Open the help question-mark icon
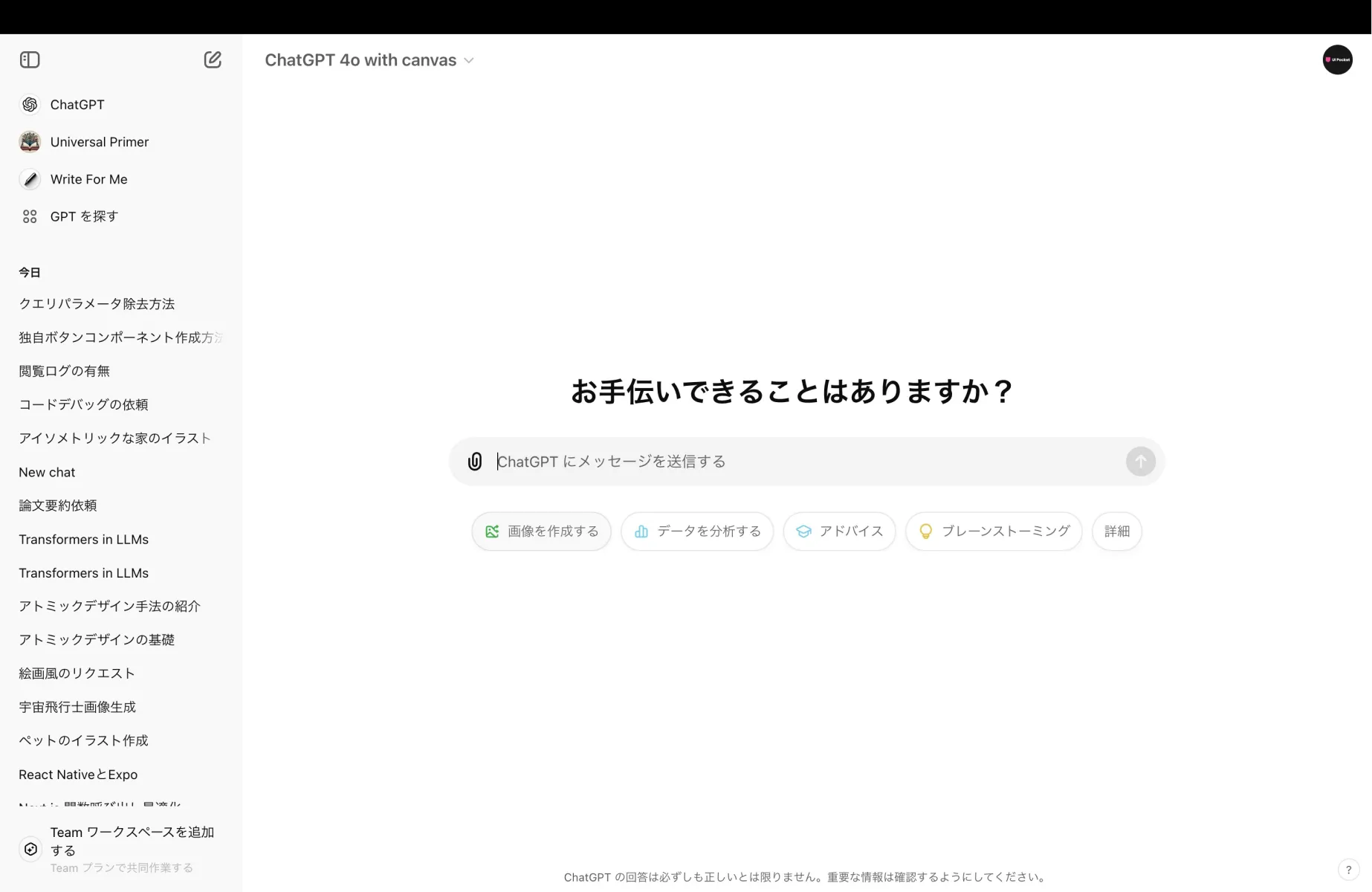 1350,870
